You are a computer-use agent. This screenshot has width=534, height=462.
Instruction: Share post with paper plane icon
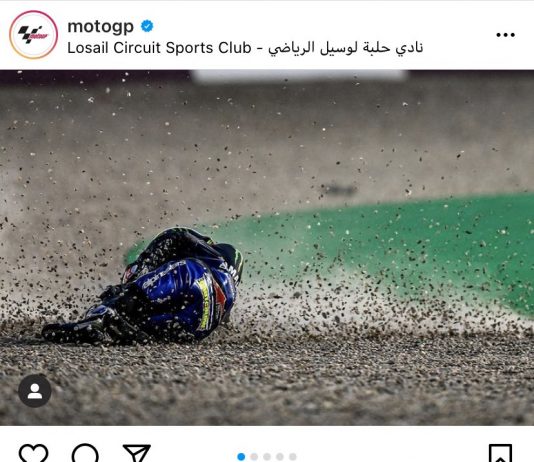click(137, 453)
